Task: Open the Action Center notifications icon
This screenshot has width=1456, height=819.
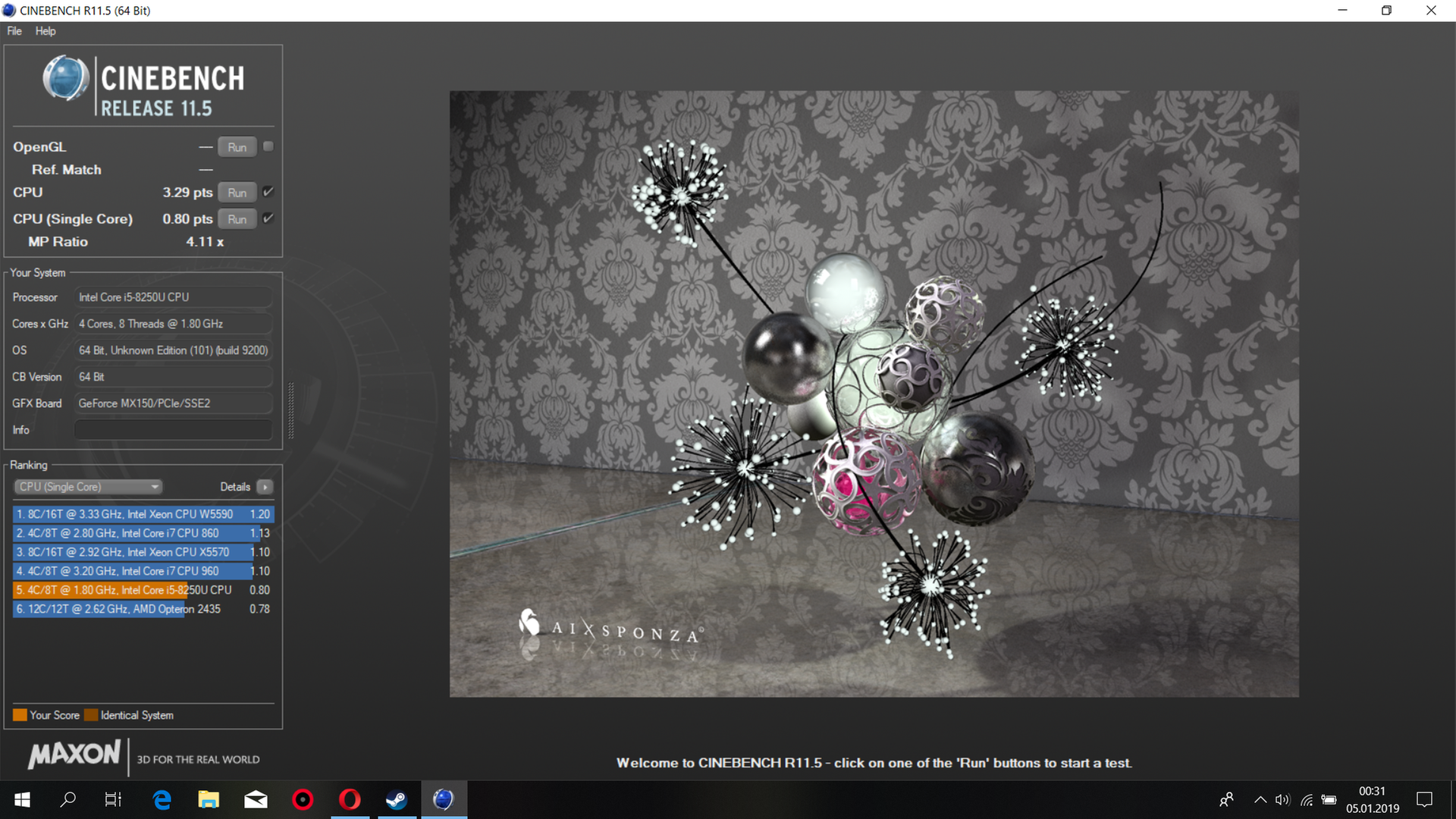Action: pyautogui.click(x=1424, y=799)
